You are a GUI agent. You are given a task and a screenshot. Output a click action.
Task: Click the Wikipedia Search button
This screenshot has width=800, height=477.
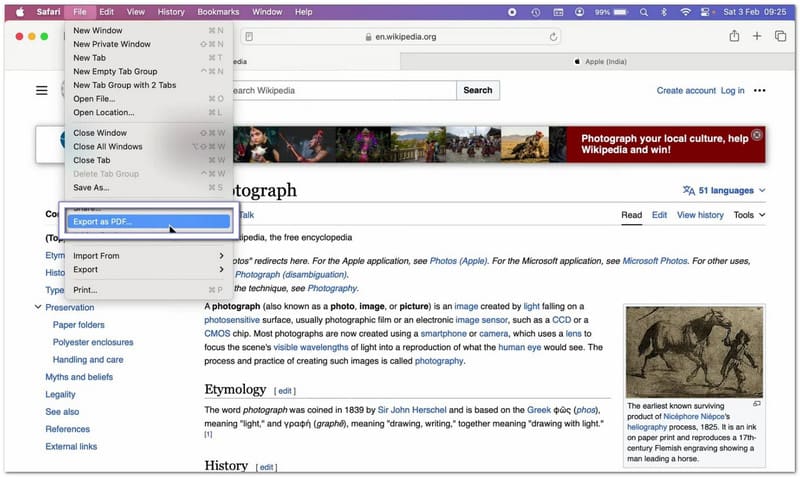click(478, 90)
